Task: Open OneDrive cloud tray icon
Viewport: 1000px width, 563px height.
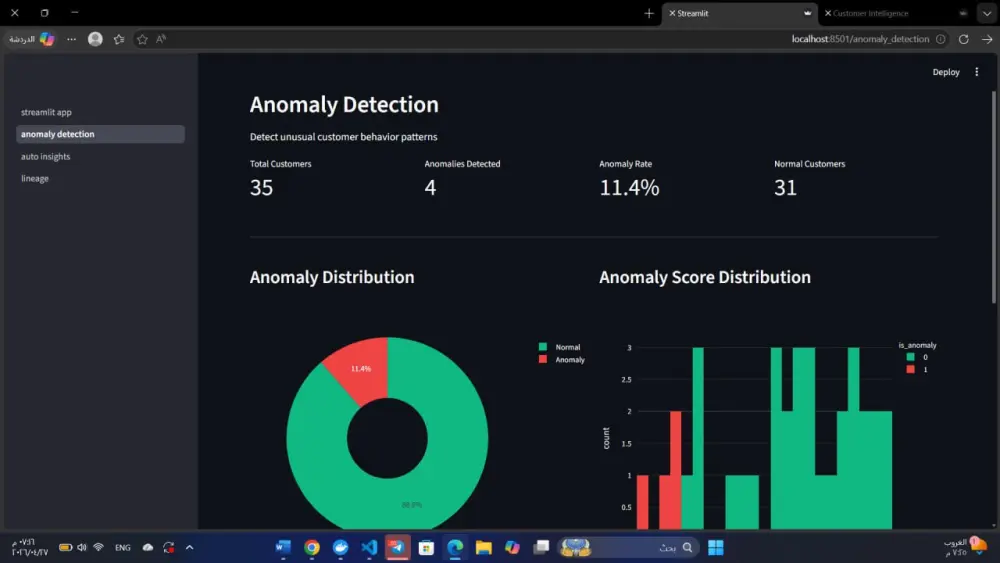Action: tap(147, 548)
